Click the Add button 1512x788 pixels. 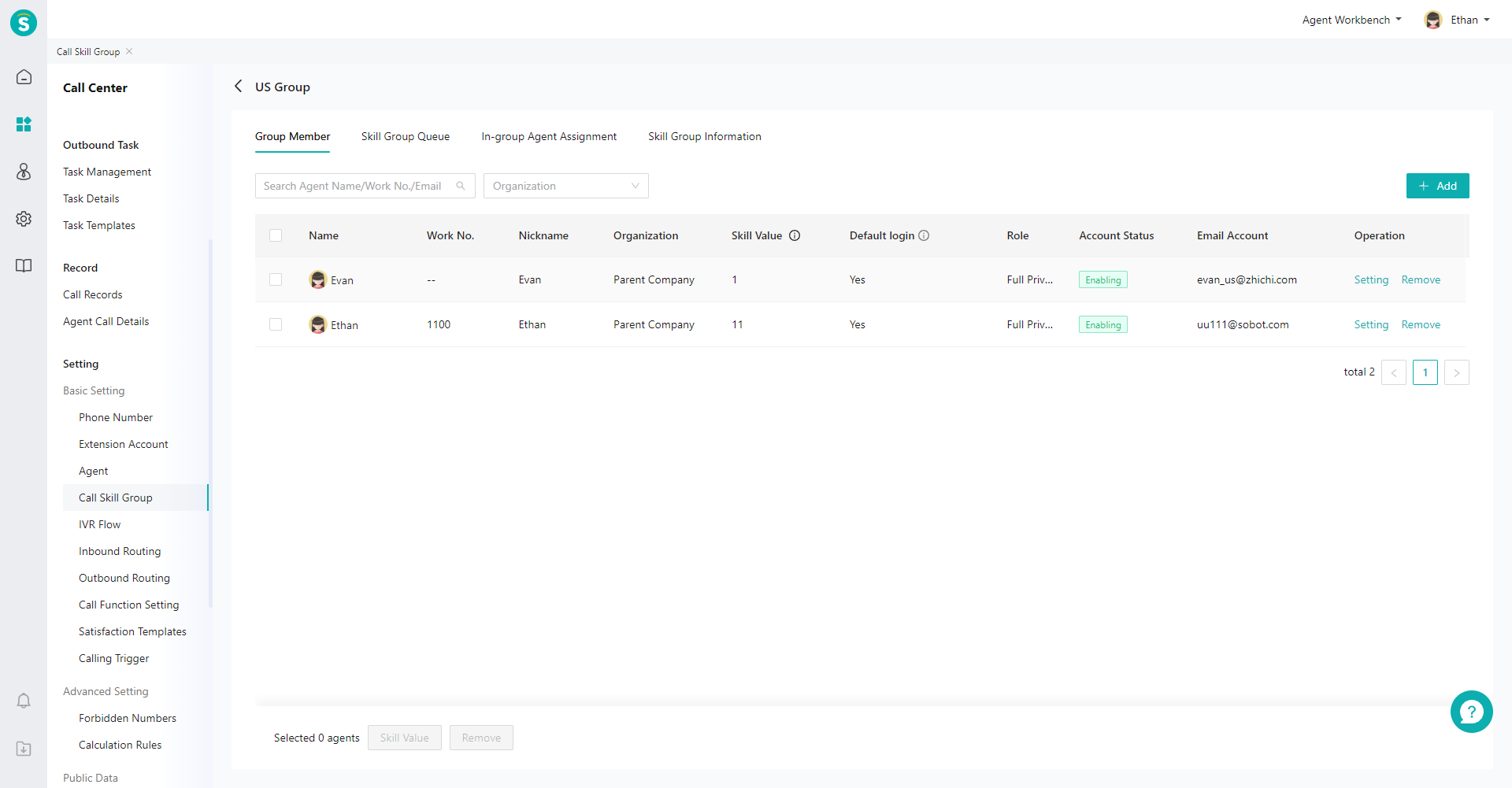(x=1437, y=186)
